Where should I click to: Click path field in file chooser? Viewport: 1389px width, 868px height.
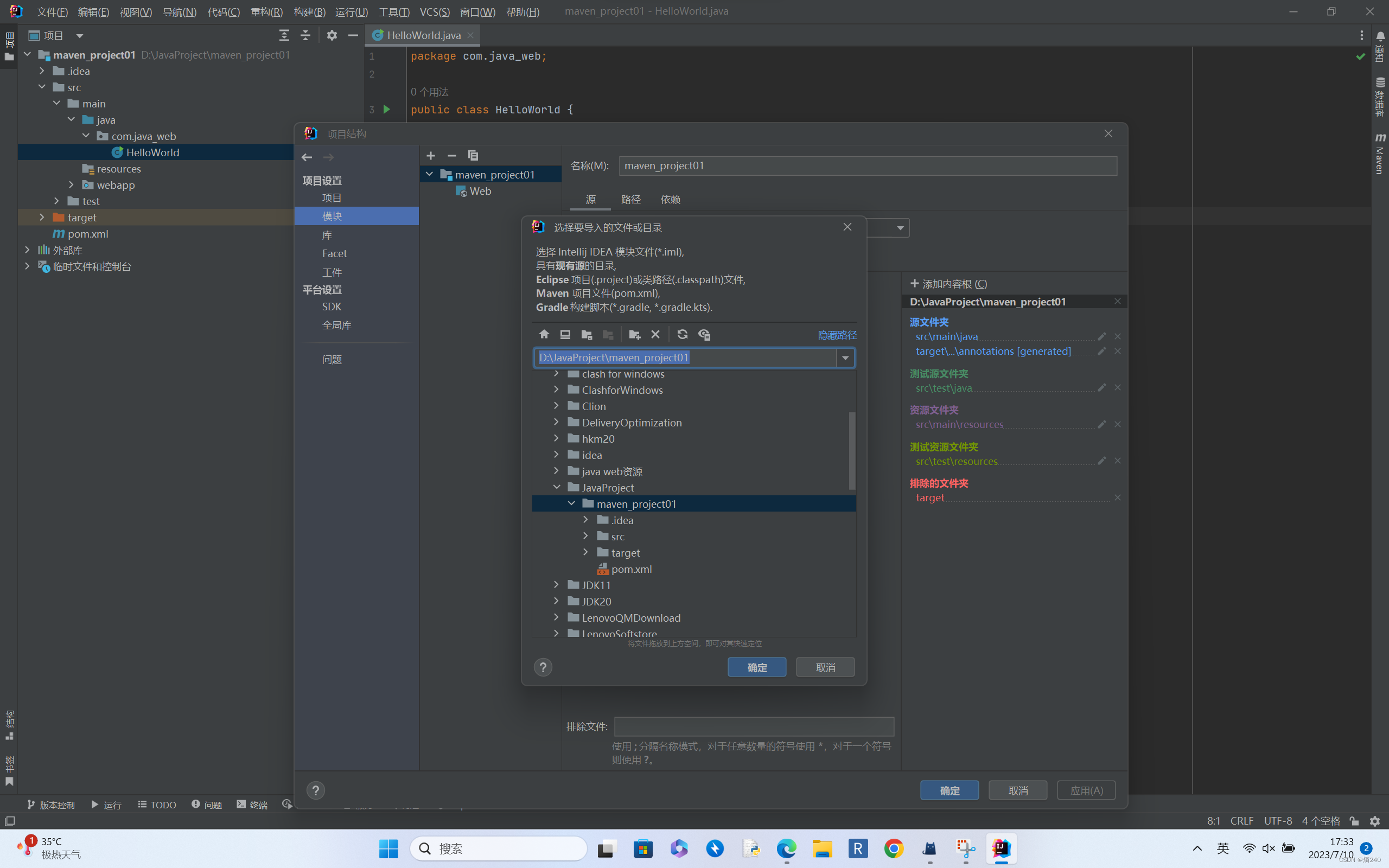(685, 358)
